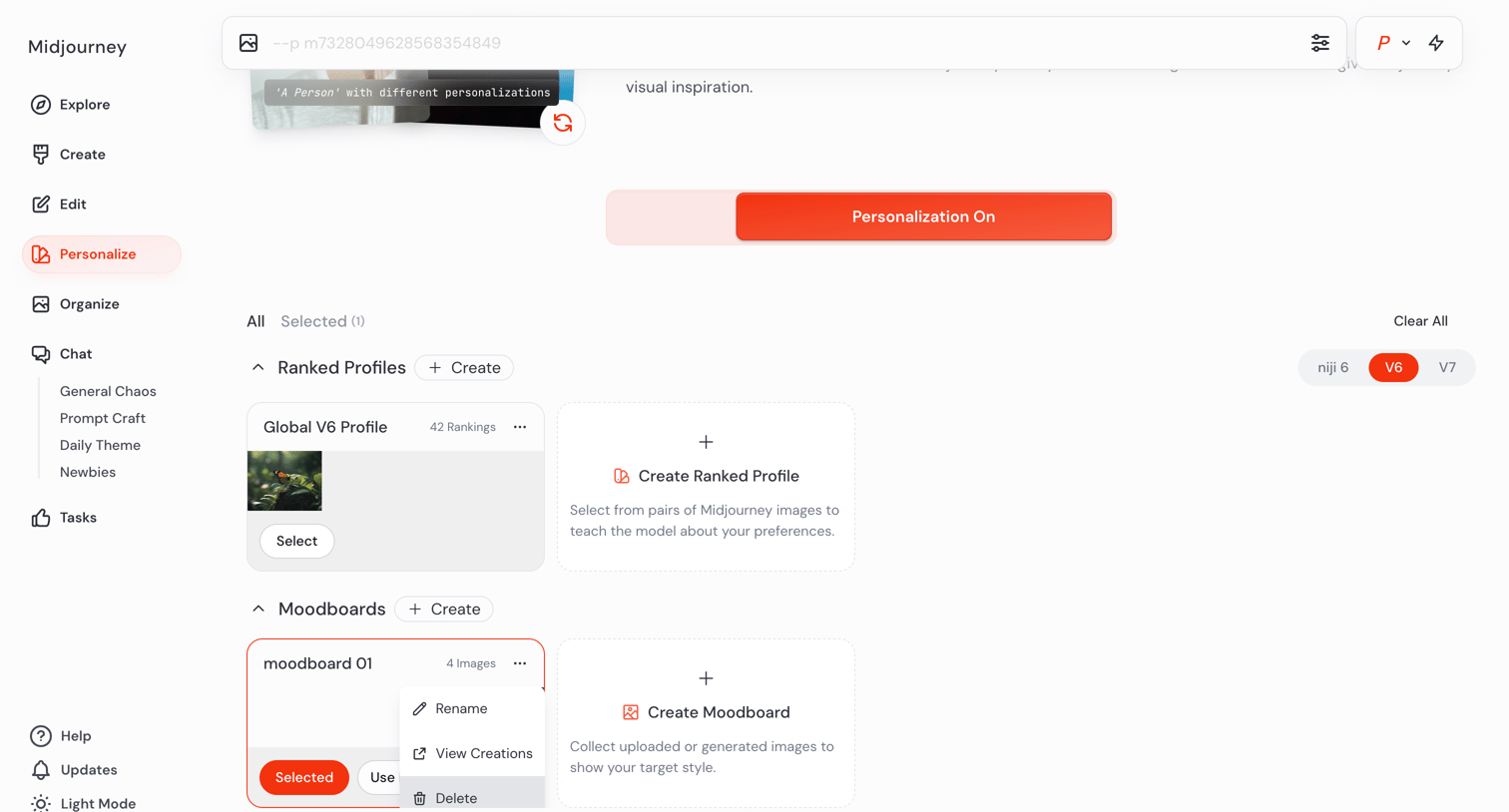Viewport: 1509px width, 812px height.
Task: Click the Global V6 Profile title
Action: [x=325, y=427]
